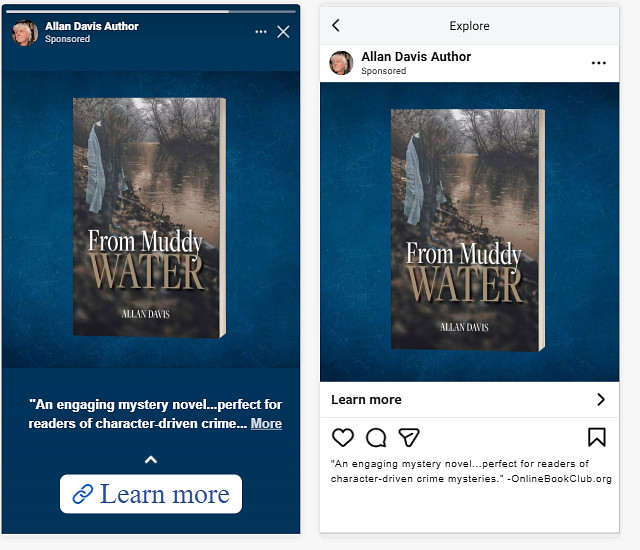Image resolution: width=640 pixels, height=550 pixels.
Task: Click the story progress bar at the top
Action: pyautogui.click(x=150, y=11)
